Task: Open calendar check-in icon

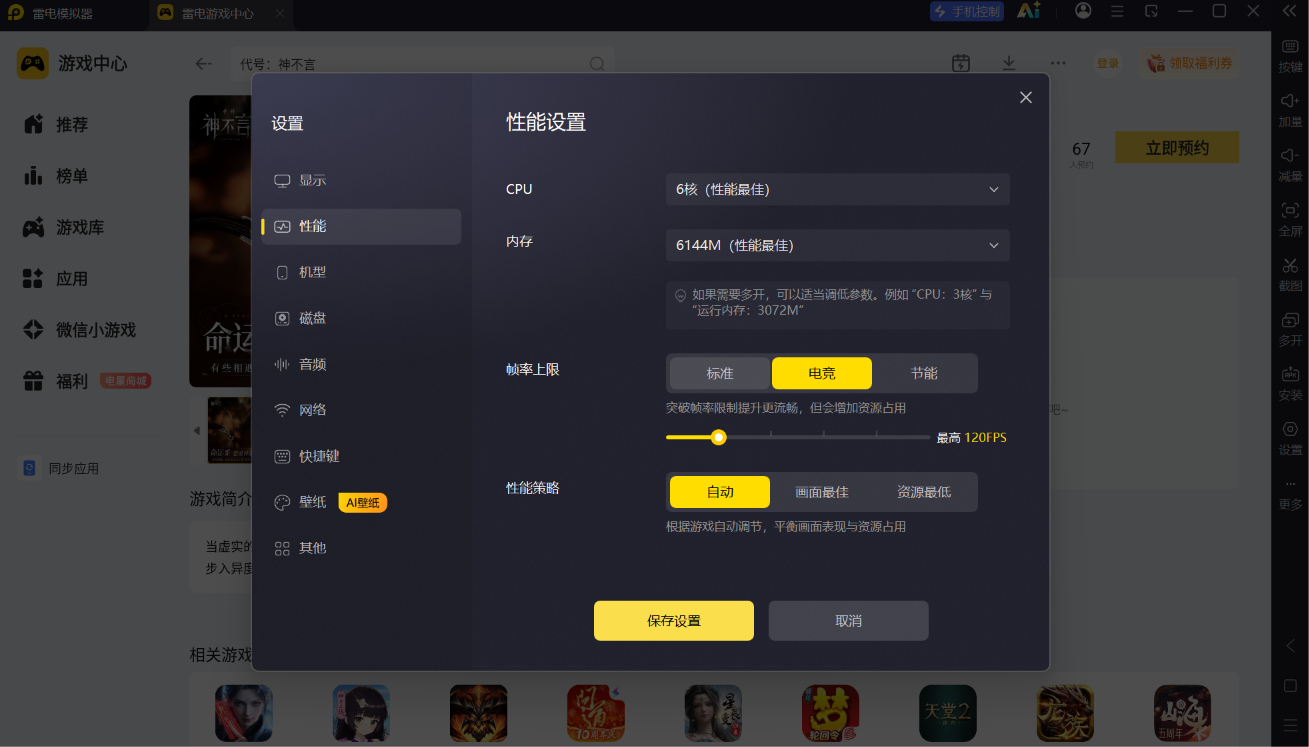Action: pos(961,63)
